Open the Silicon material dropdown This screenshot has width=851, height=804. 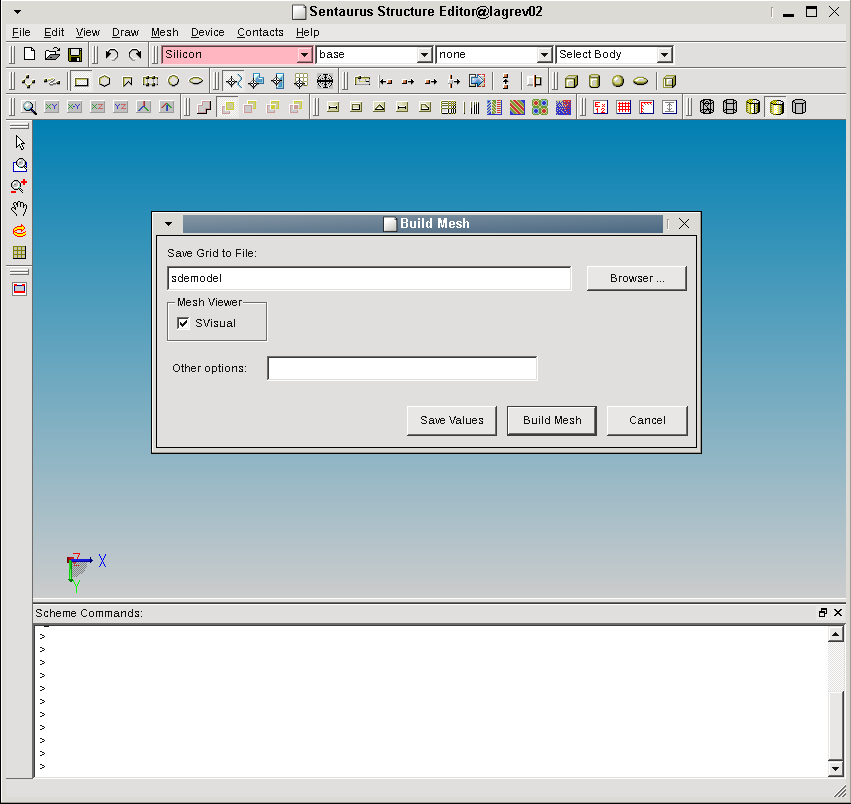pos(304,55)
